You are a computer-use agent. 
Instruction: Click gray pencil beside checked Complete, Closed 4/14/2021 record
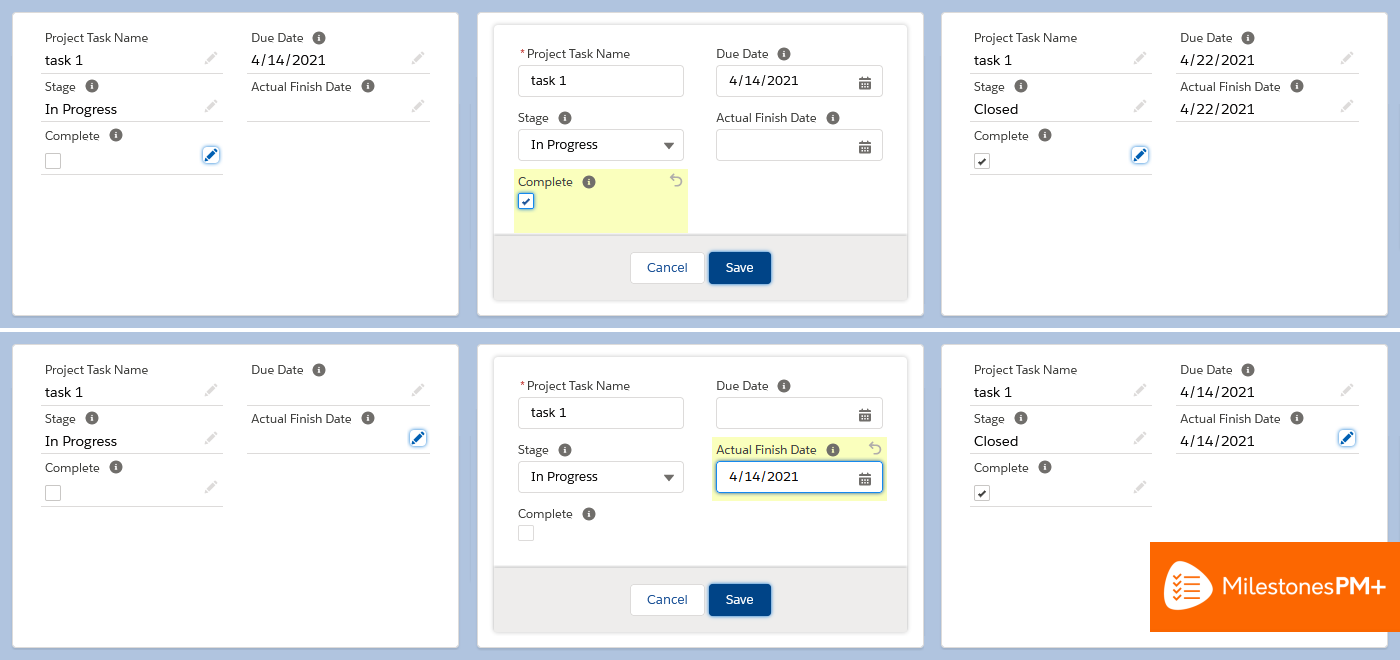[1140, 487]
